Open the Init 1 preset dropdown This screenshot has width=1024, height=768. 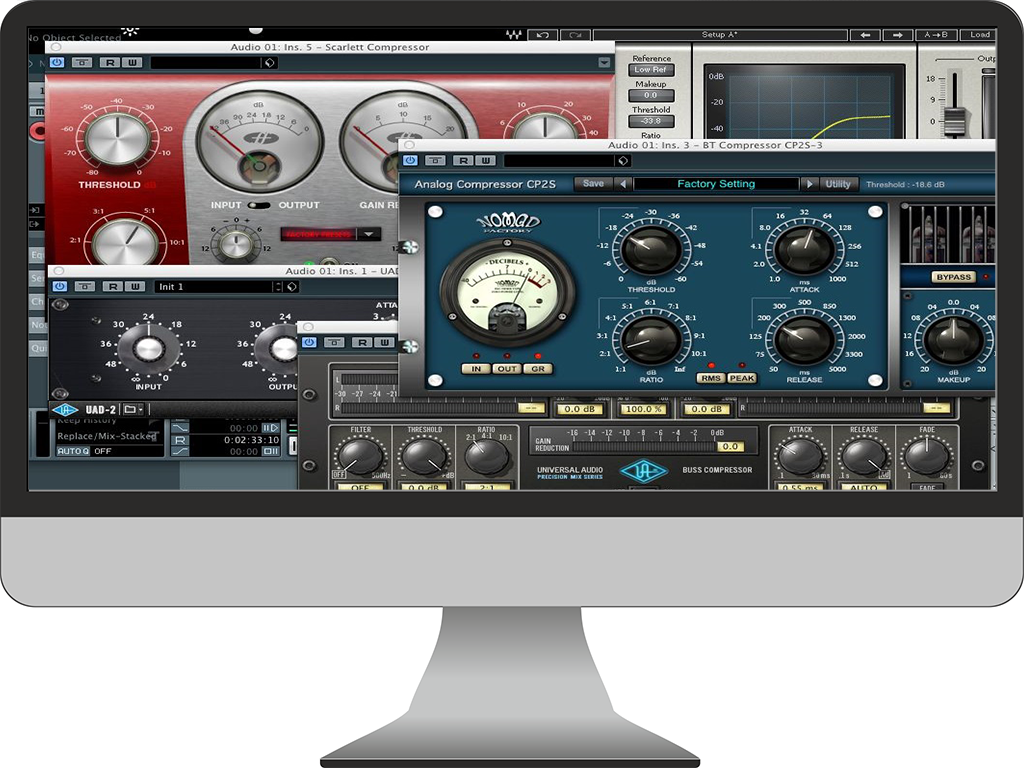point(214,287)
